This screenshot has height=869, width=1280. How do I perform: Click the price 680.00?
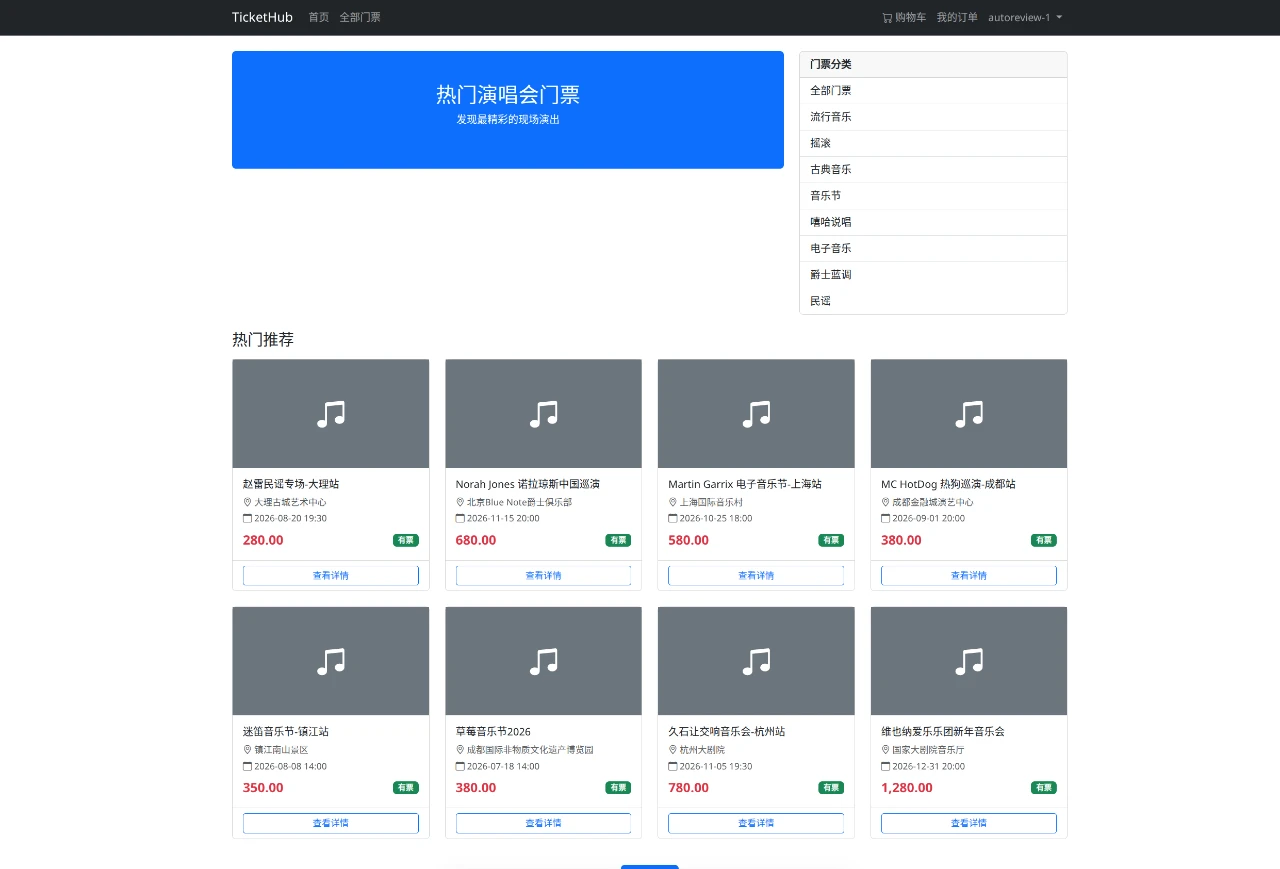pyautogui.click(x=476, y=540)
